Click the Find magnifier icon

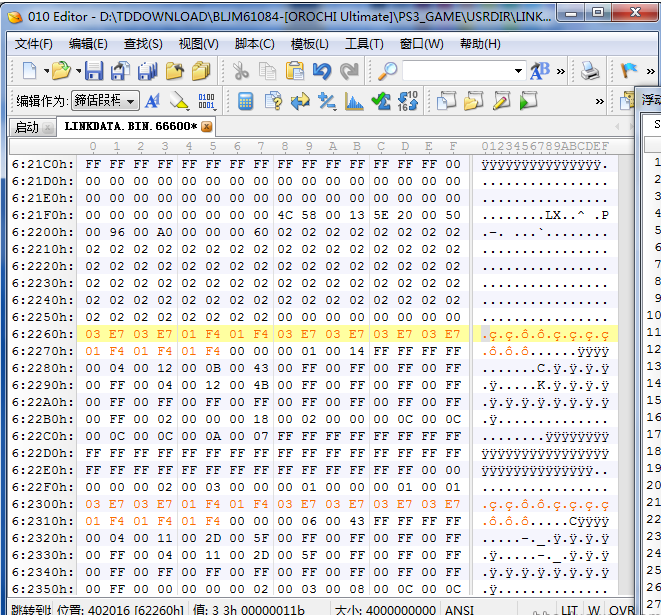(387, 71)
